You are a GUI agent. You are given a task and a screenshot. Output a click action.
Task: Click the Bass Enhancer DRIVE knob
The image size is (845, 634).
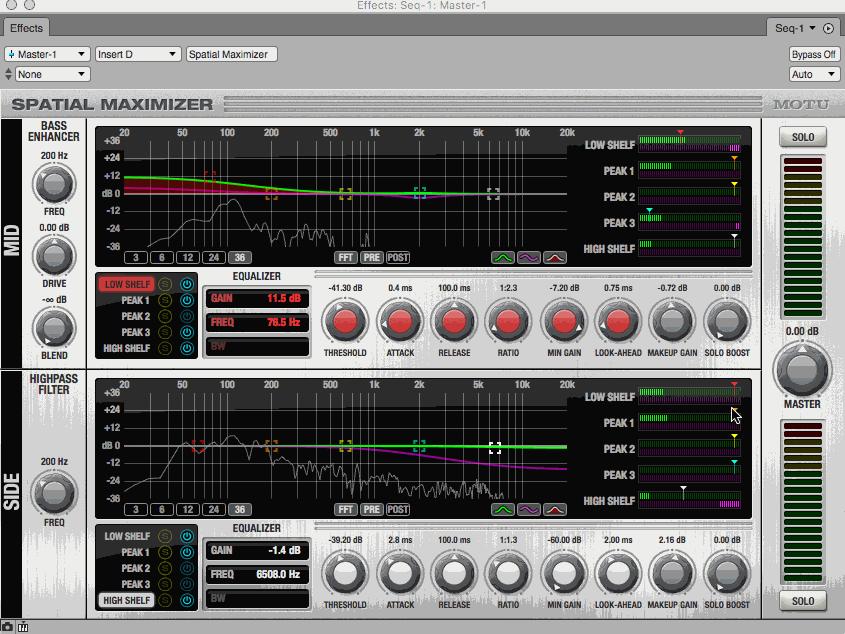tap(54, 257)
